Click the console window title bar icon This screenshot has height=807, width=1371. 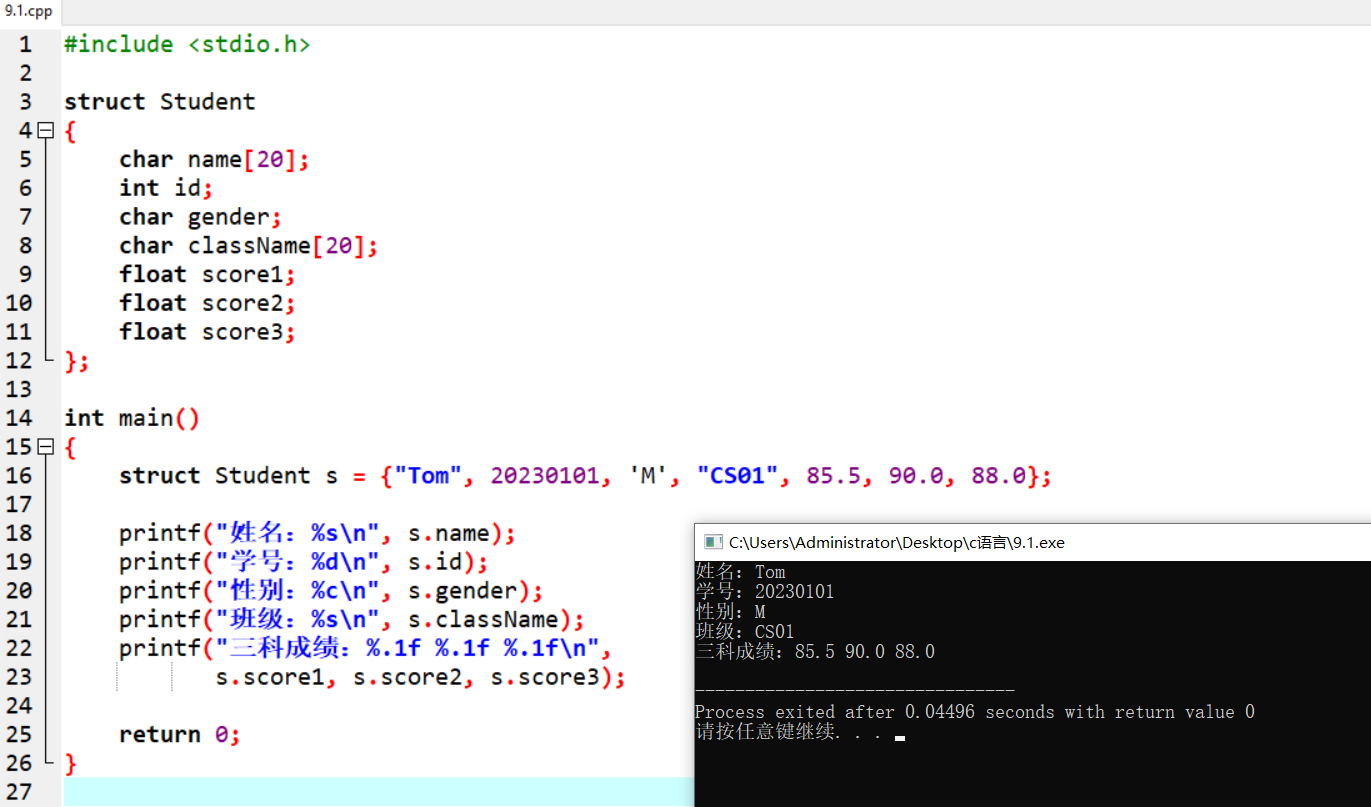[x=712, y=542]
